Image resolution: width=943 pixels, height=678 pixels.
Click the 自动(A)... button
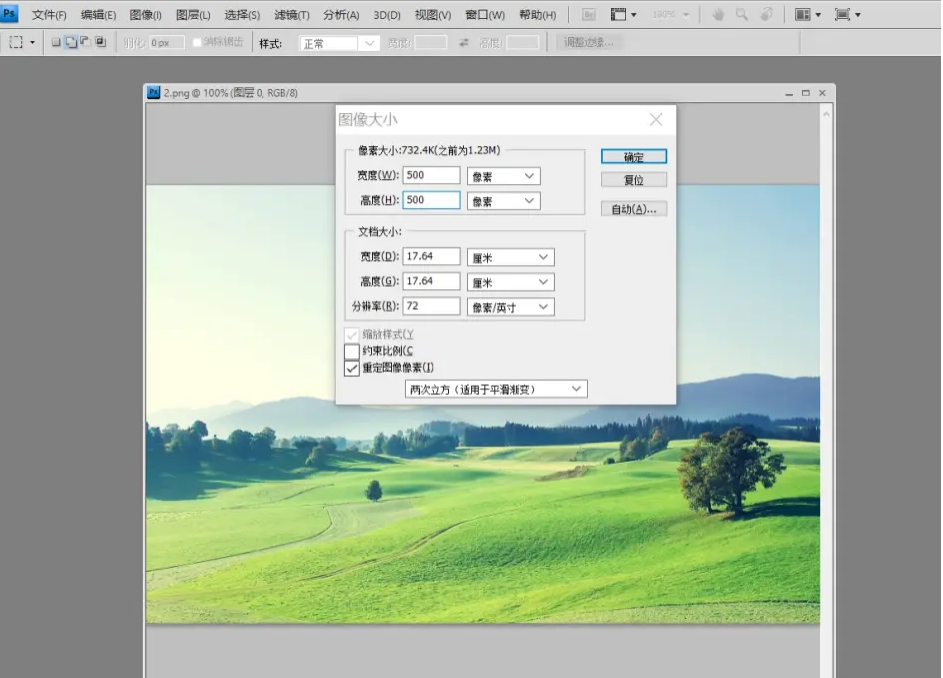[634, 209]
